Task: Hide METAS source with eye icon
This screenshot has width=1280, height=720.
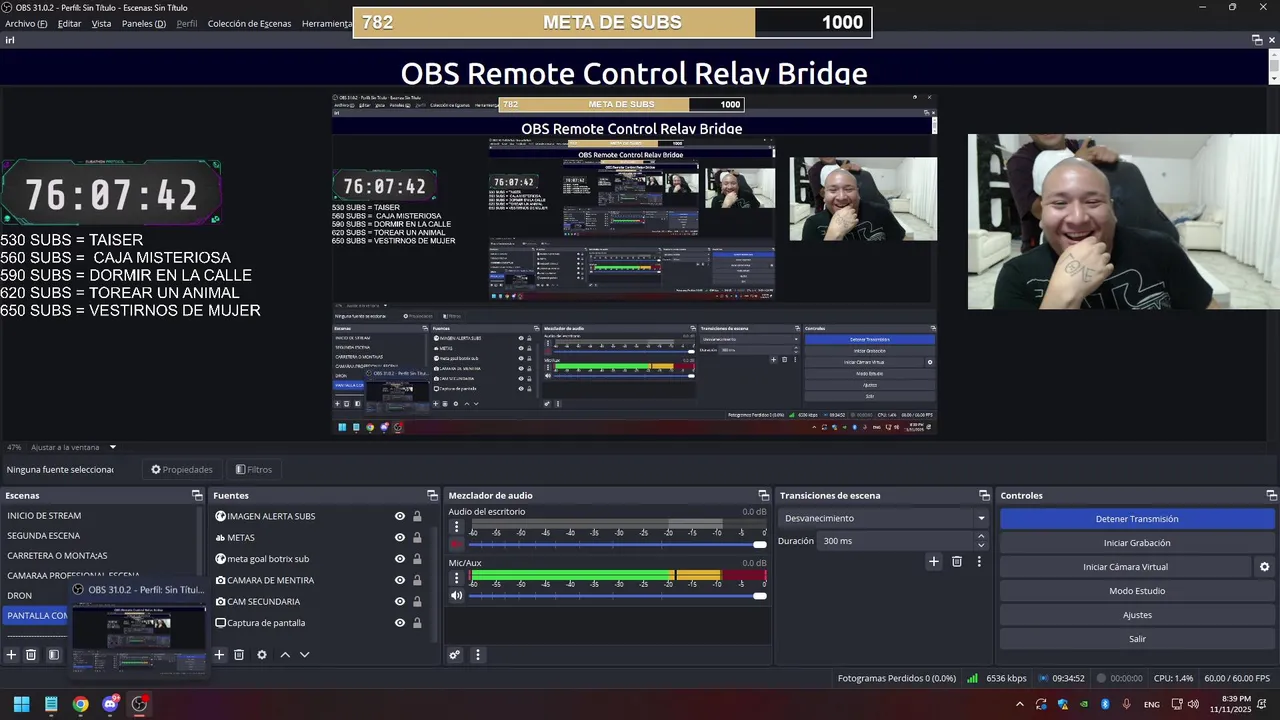Action: 400,537
